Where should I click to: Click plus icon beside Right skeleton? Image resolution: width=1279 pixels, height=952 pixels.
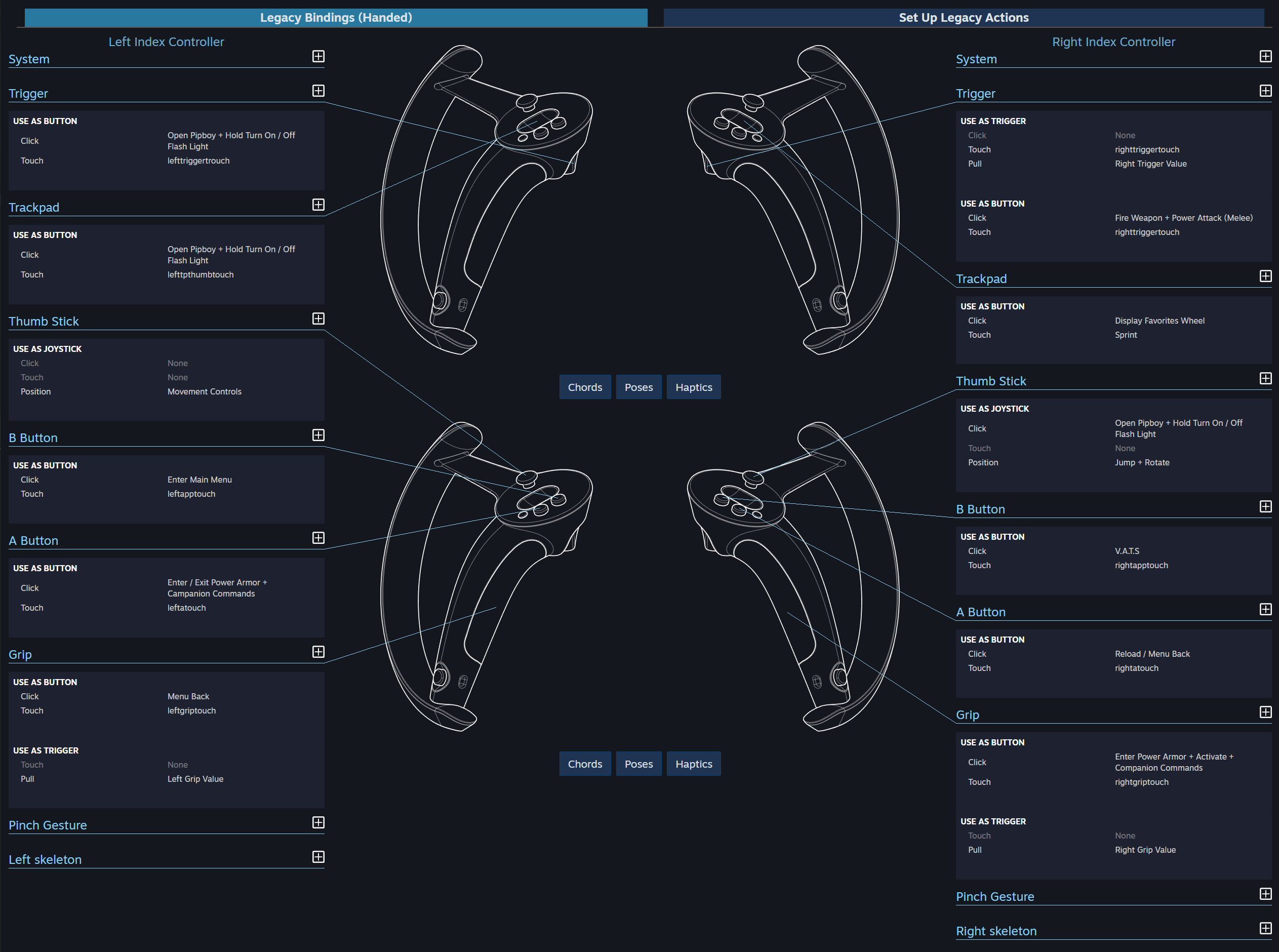[1265, 928]
